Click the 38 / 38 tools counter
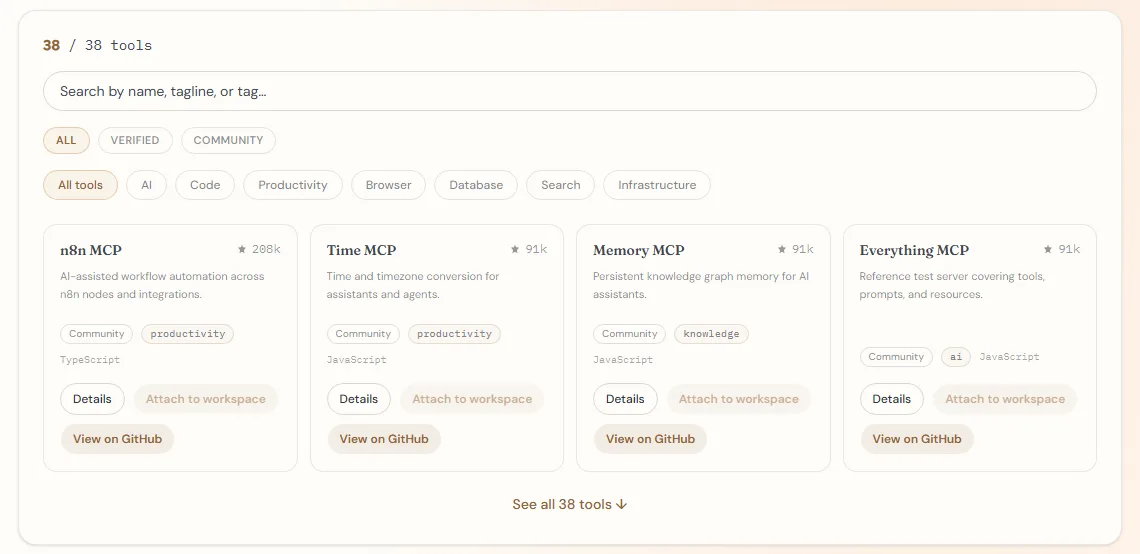 click(97, 45)
